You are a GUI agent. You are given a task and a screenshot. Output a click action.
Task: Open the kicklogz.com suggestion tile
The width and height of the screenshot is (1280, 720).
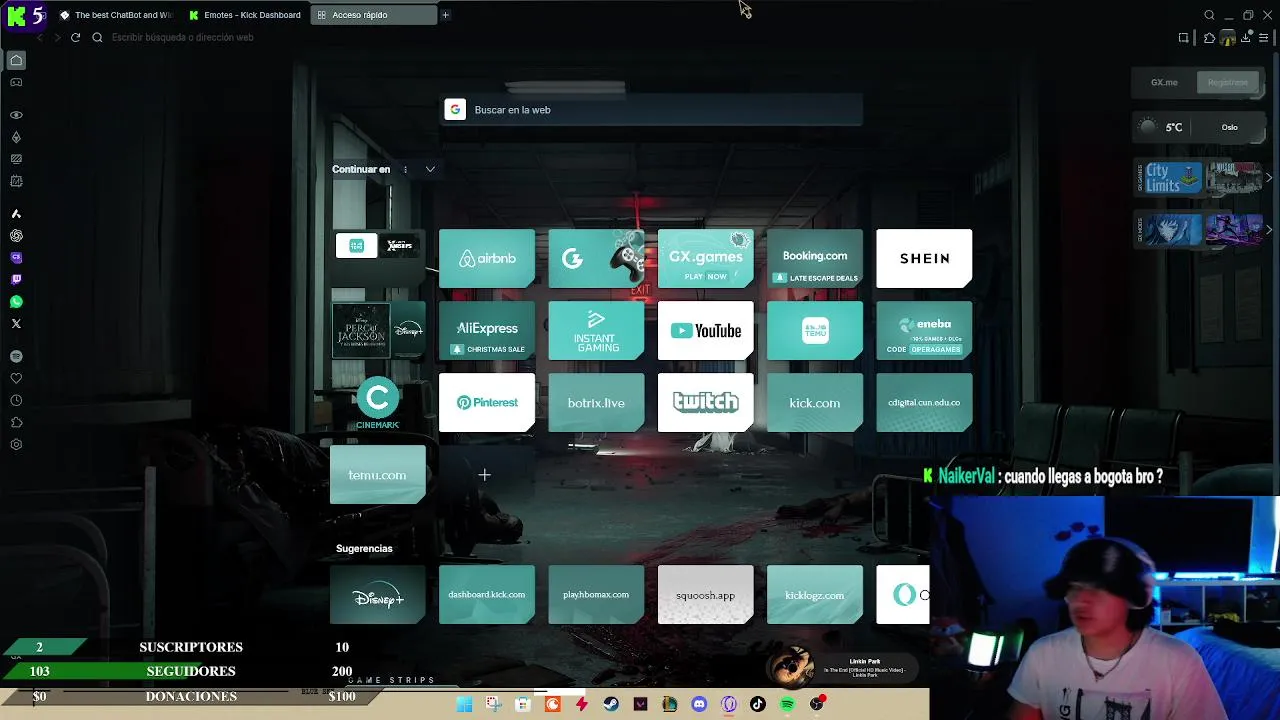tap(815, 595)
